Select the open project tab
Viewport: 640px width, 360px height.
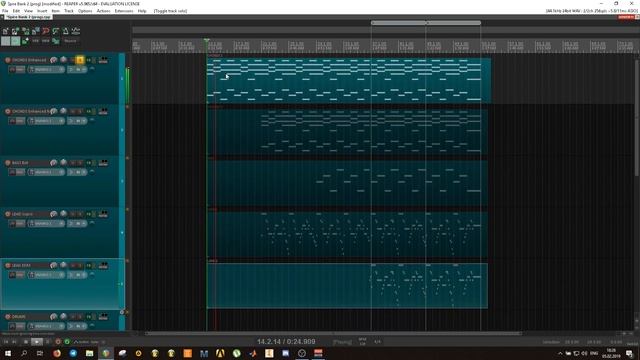click(28, 17)
